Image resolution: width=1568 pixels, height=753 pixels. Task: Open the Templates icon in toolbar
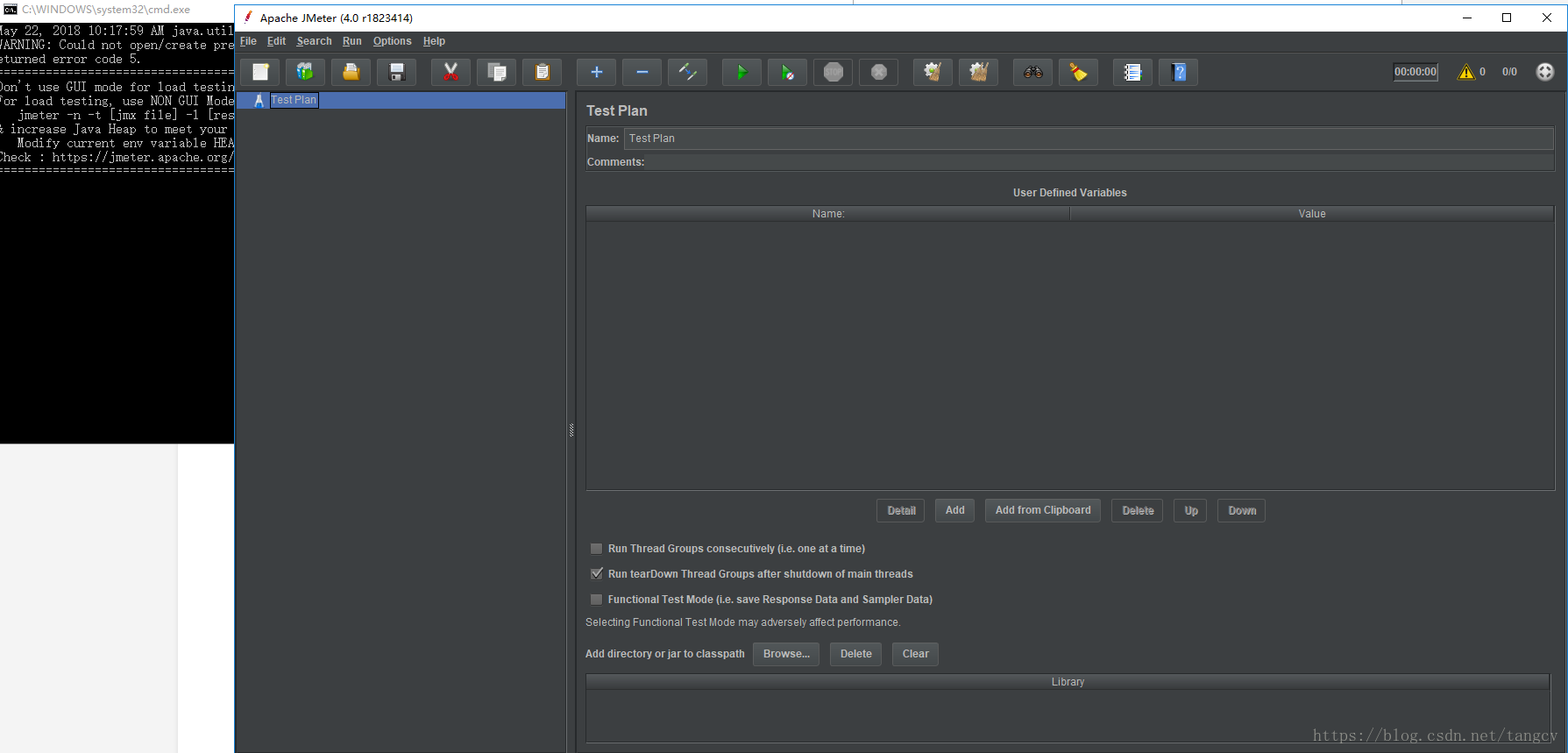pos(305,72)
